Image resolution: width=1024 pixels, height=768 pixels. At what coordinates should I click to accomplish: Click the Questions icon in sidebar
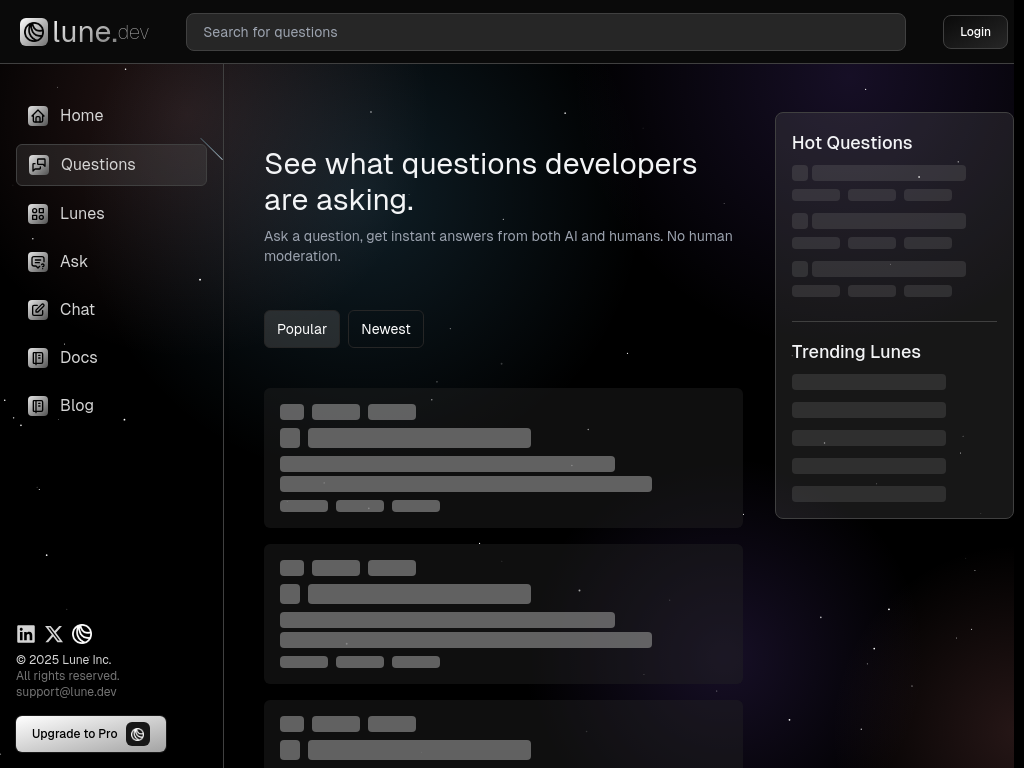(x=39, y=165)
